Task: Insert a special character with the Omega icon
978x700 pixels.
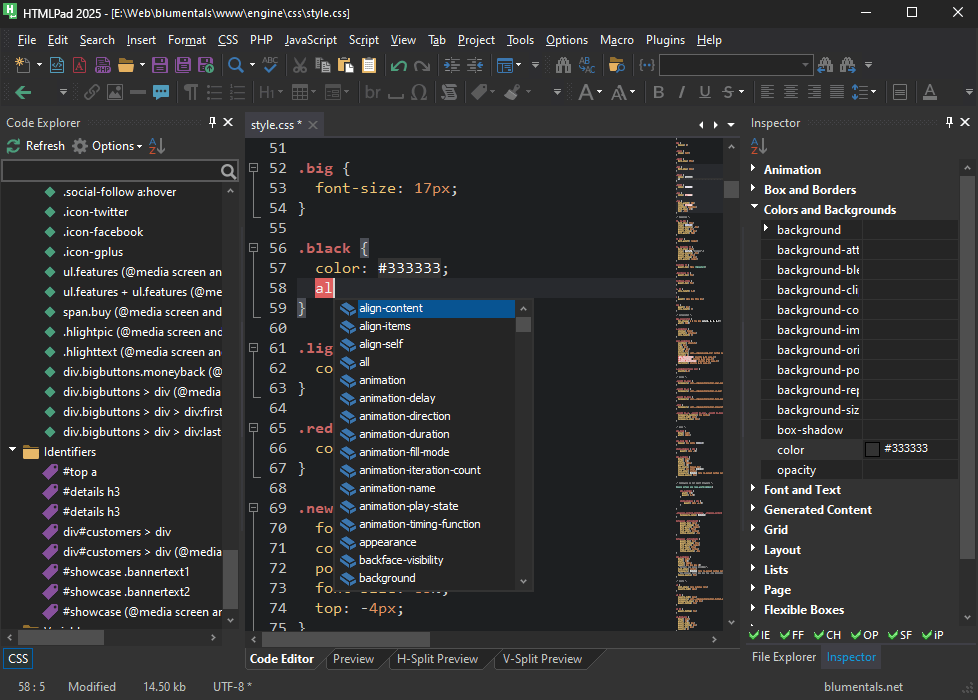Action: pos(419,90)
